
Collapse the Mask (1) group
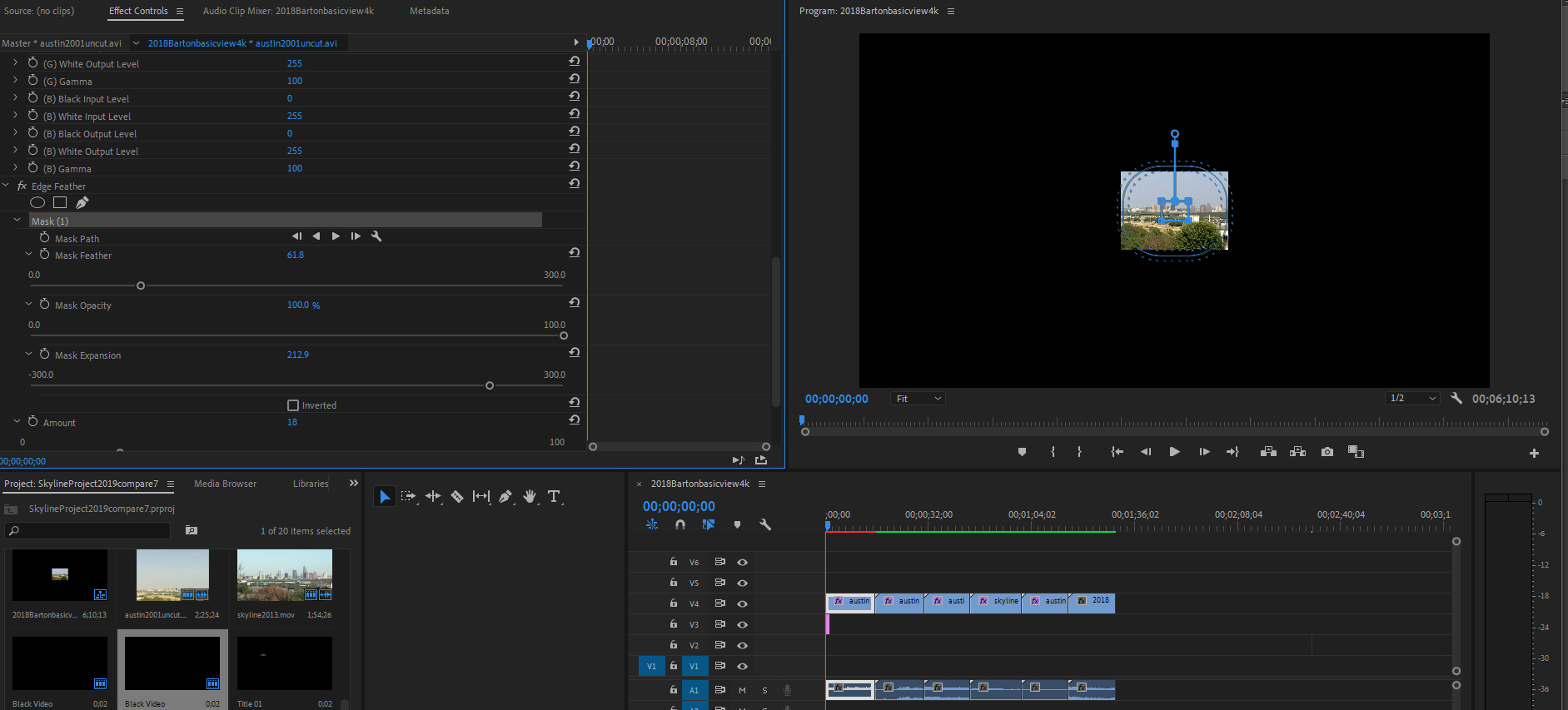[x=17, y=221]
